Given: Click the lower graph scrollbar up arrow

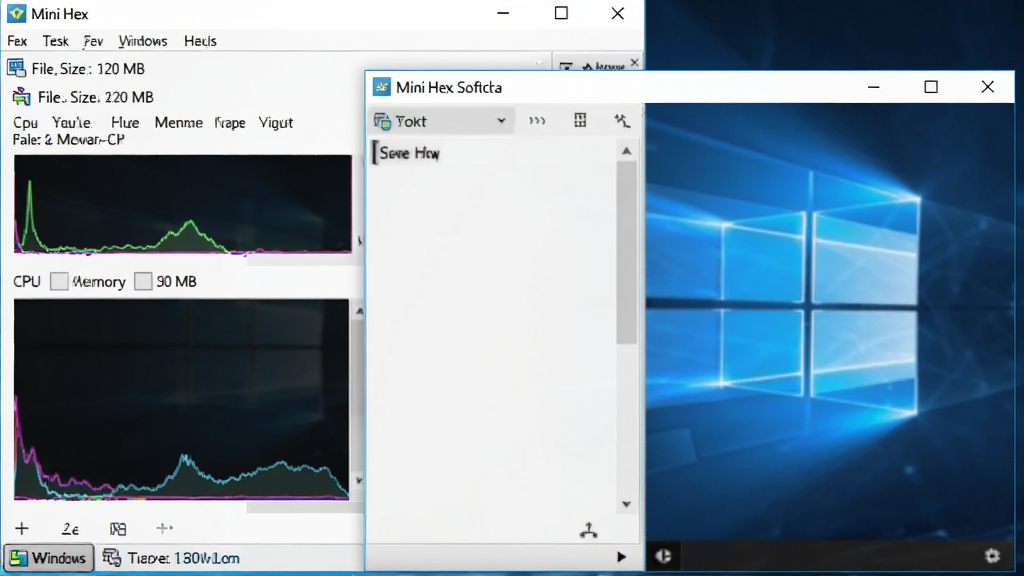Looking at the screenshot, I should 359,312.
